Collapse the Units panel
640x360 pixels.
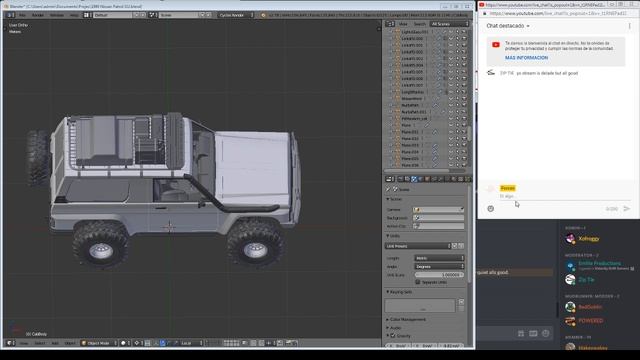(393, 236)
